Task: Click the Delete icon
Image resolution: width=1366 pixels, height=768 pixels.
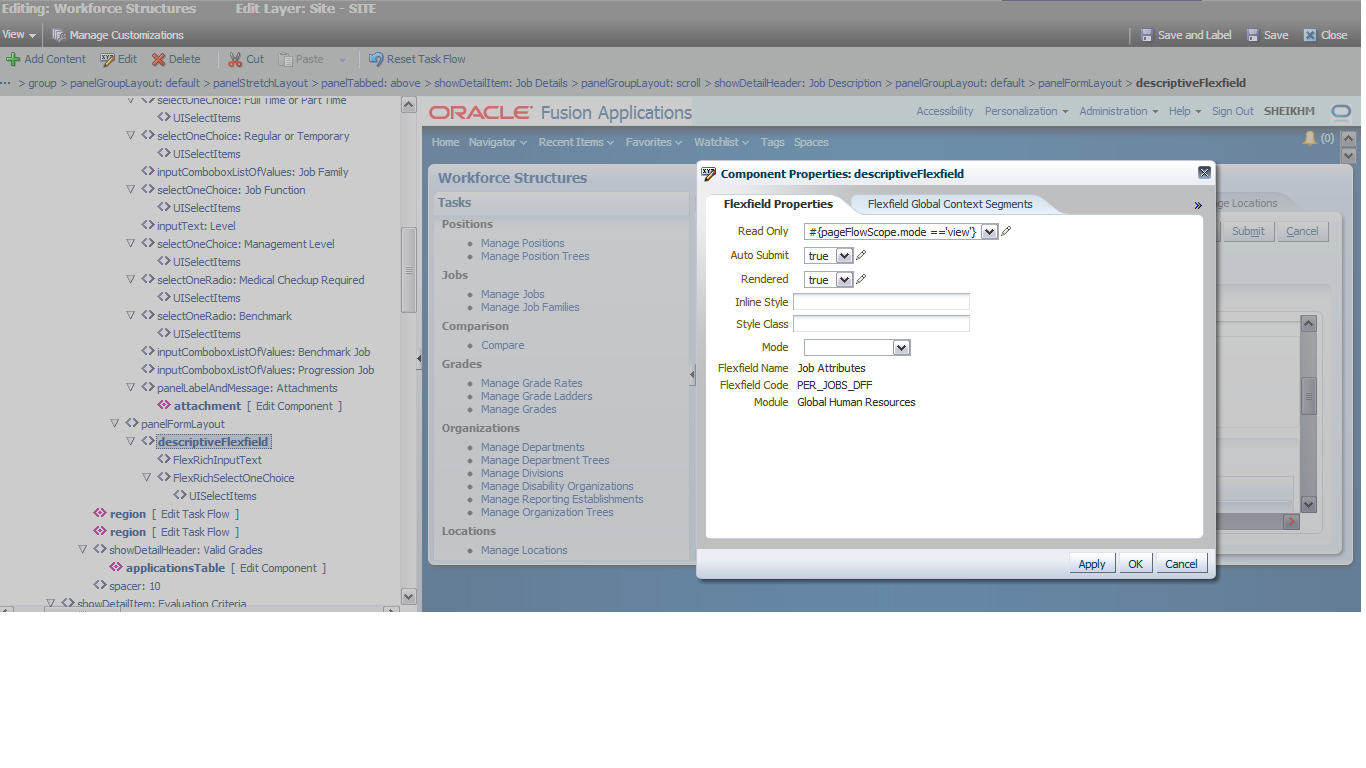Action: pyautogui.click(x=157, y=58)
